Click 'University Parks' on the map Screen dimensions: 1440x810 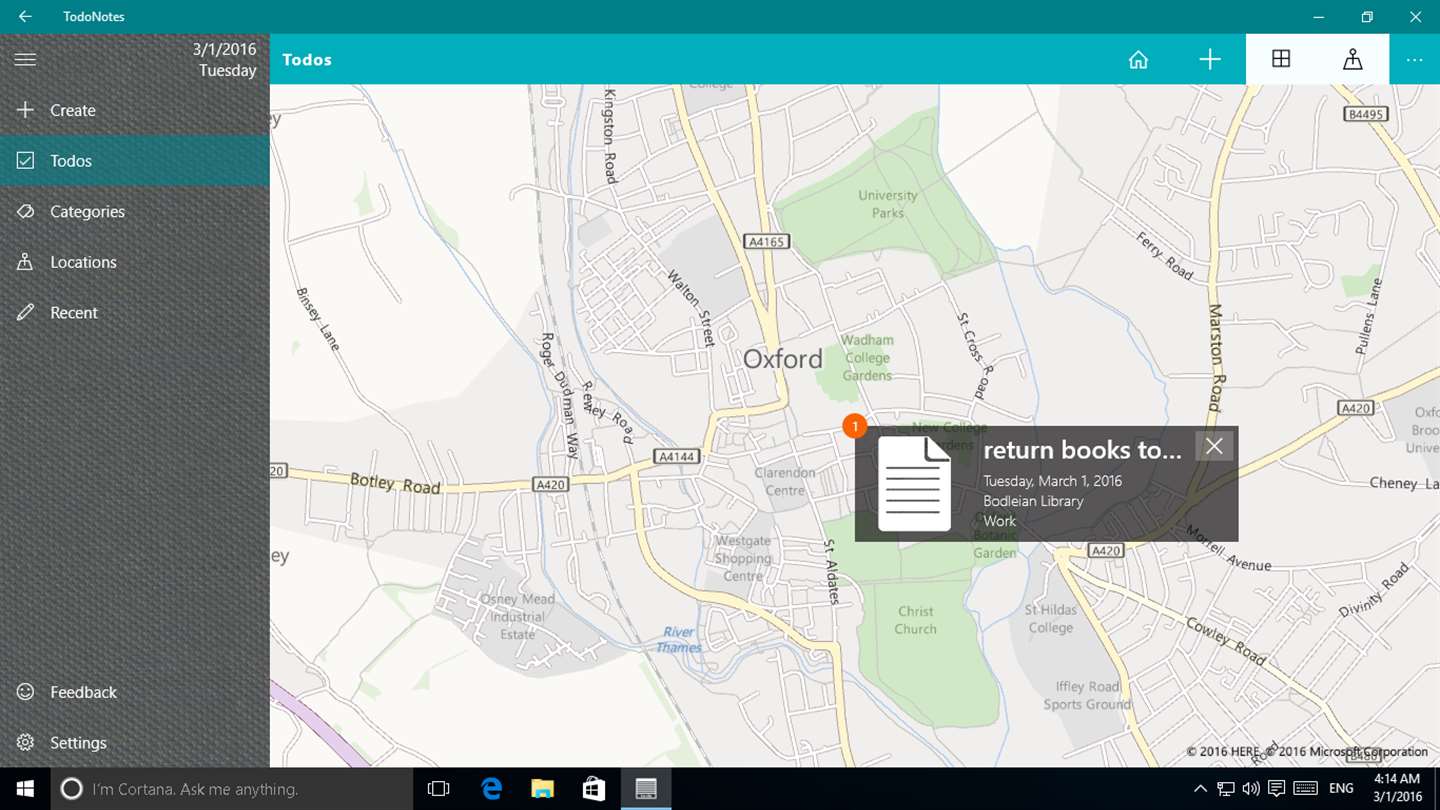pos(887,204)
